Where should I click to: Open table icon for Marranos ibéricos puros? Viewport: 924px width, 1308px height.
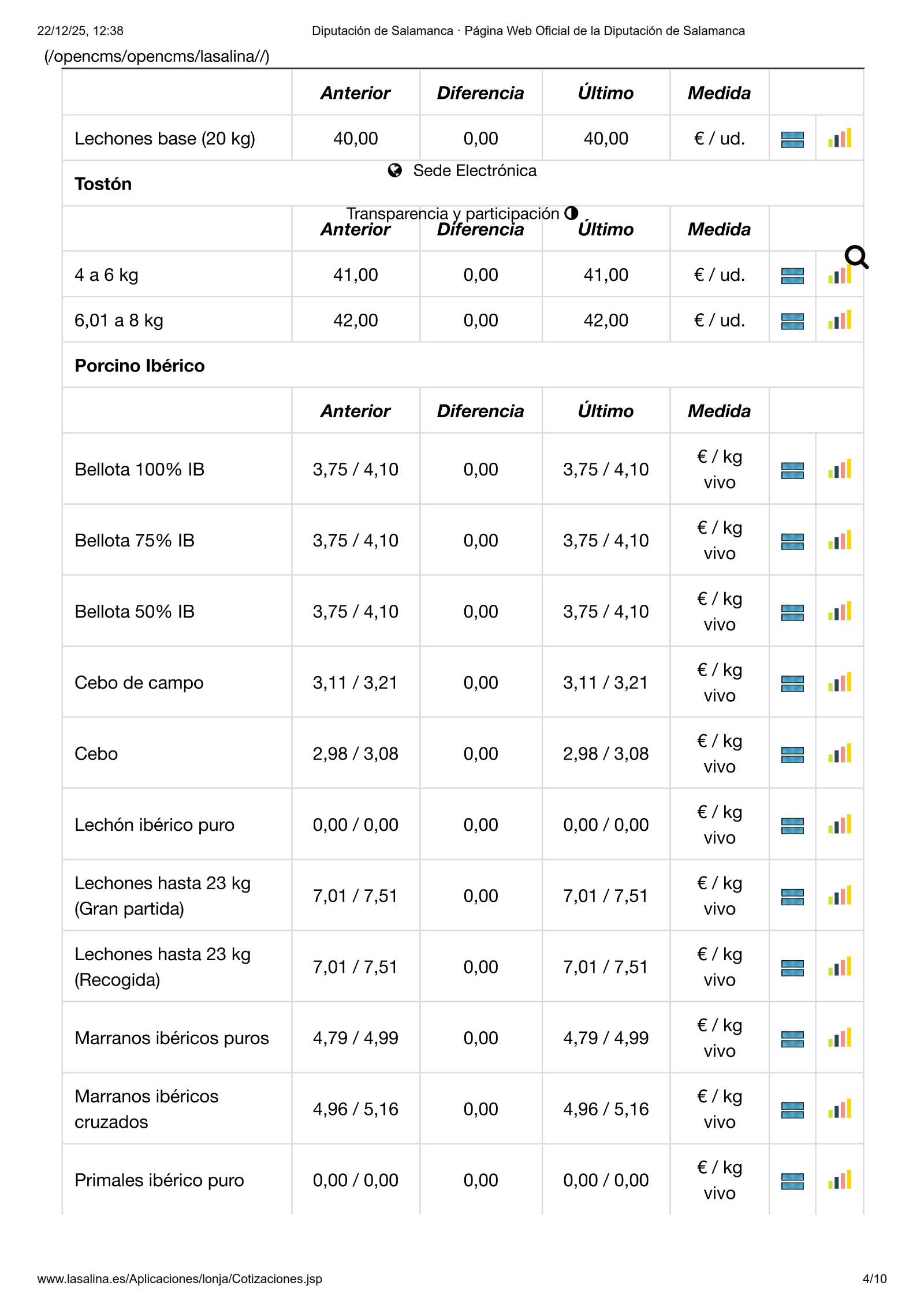pyautogui.click(x=792, y=1039)
